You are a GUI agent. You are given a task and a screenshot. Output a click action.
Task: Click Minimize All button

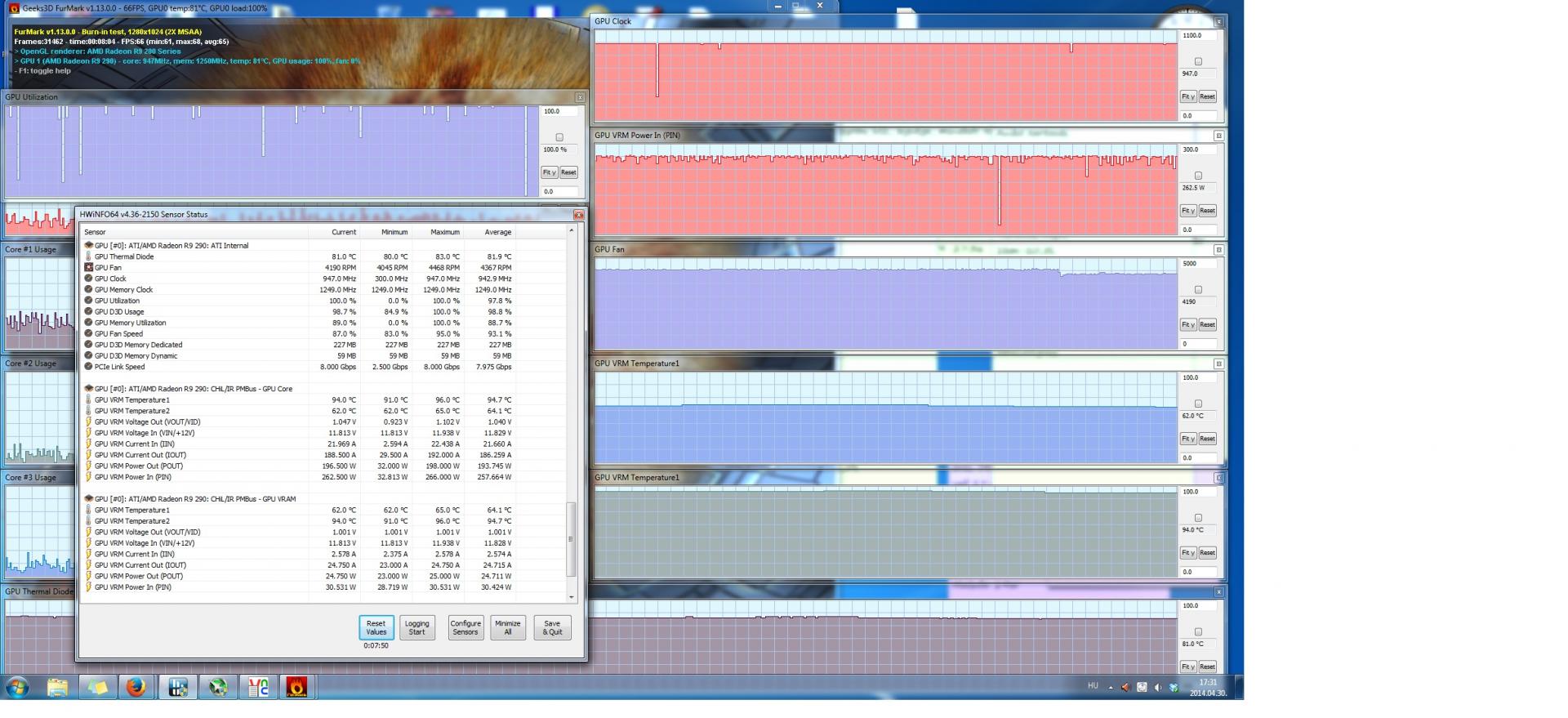click(x=507, y=627)
